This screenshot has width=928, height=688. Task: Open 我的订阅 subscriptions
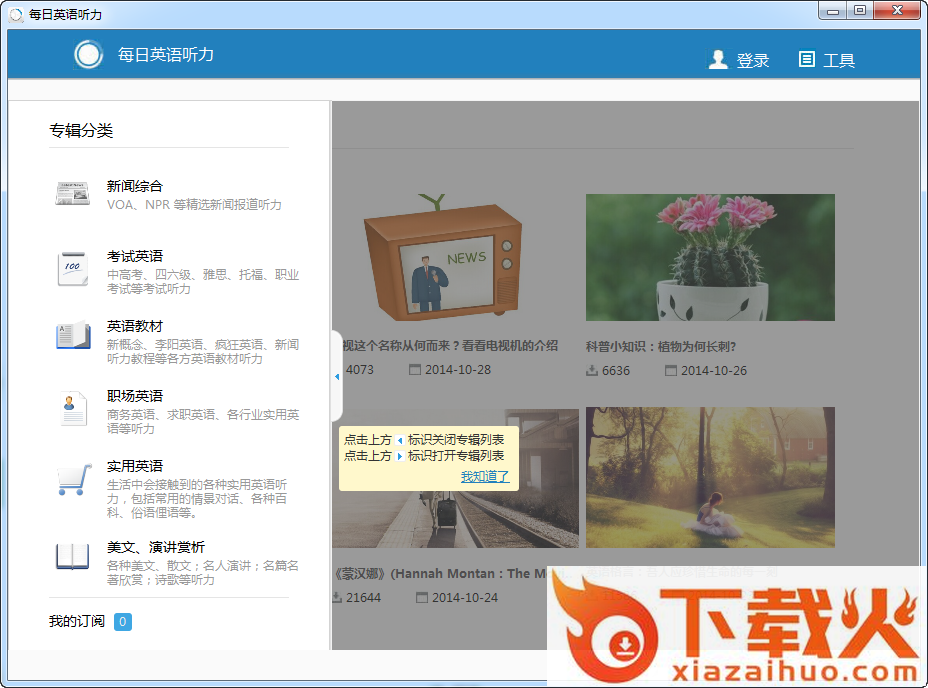(77, 622)
